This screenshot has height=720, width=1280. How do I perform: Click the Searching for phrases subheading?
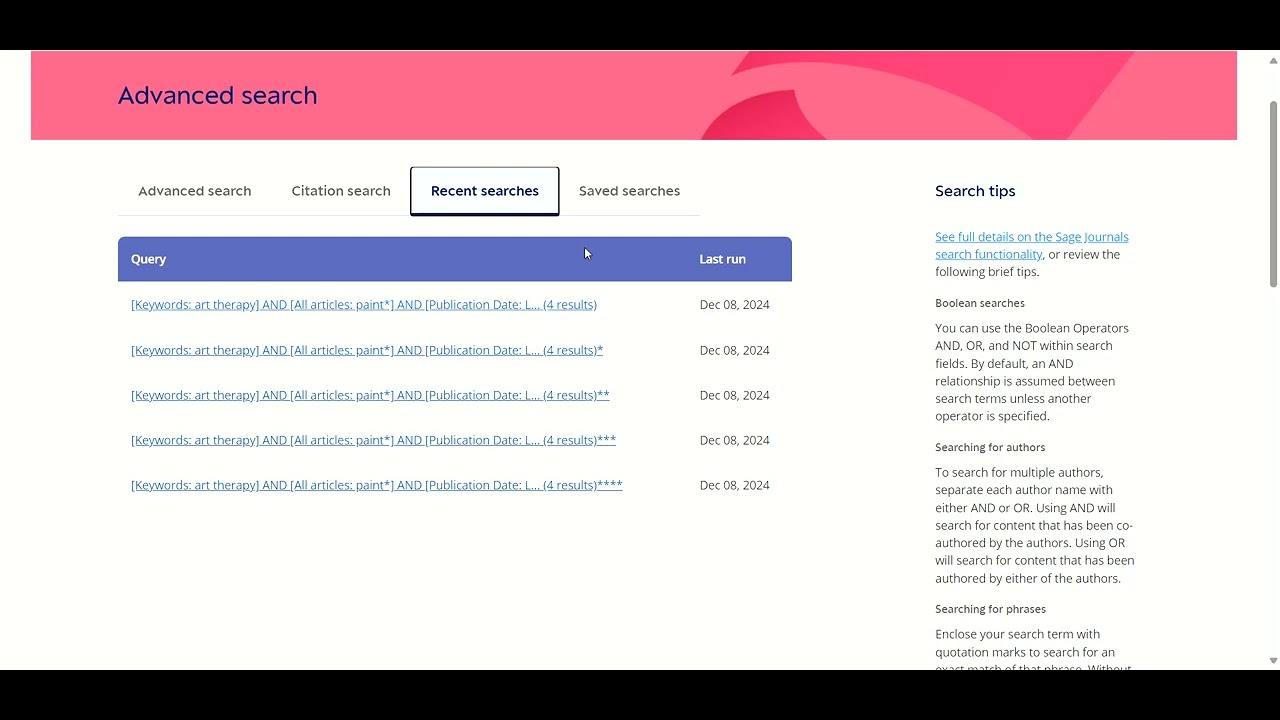point(990,609)
